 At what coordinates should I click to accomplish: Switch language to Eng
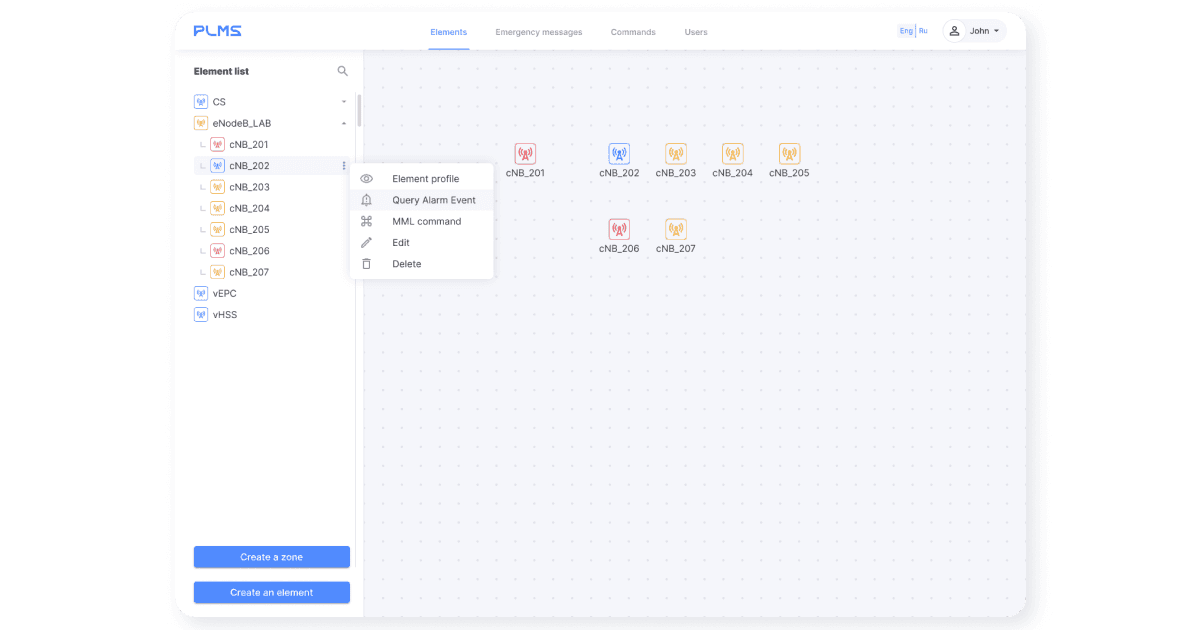(x=906, y=31)
